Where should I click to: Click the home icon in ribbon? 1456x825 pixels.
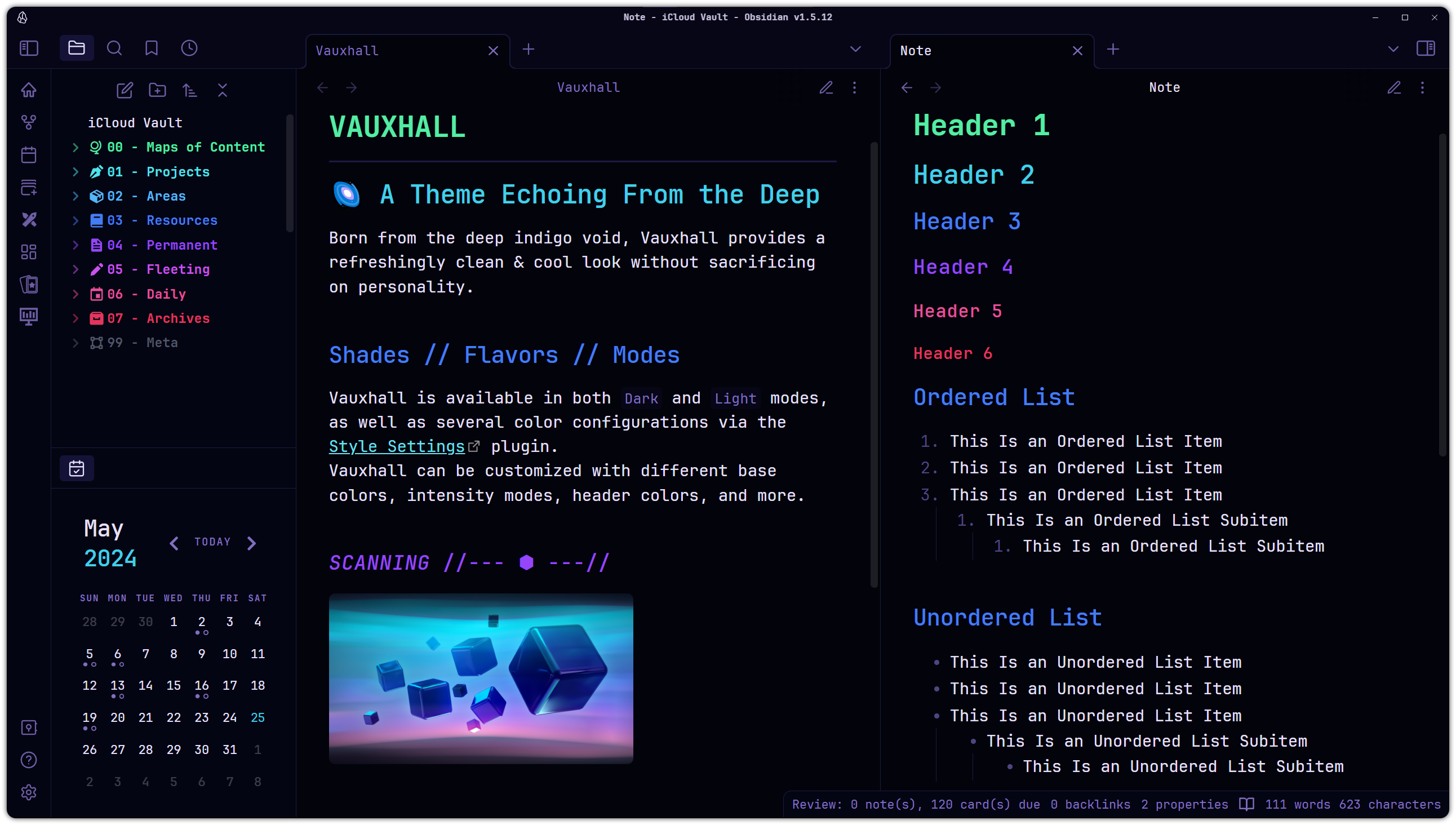[29, 90]
